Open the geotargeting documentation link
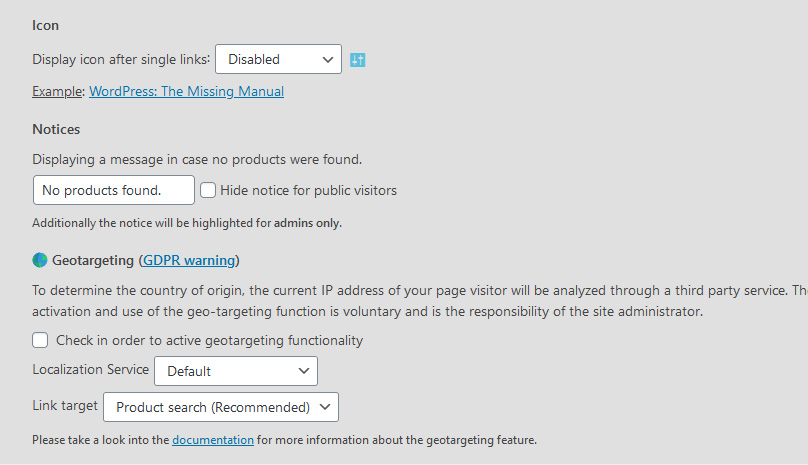Viewport: 808px width, 465px height. click(x=213, y=439)
